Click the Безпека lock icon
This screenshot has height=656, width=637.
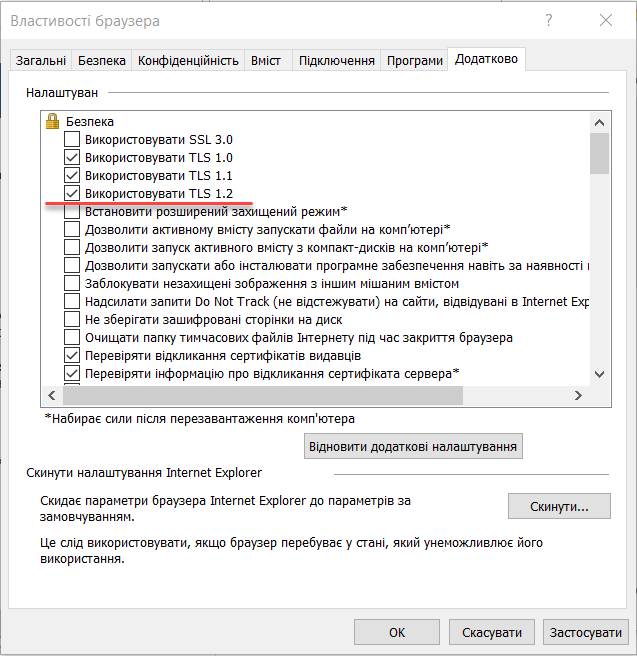[x=53, y=122]
